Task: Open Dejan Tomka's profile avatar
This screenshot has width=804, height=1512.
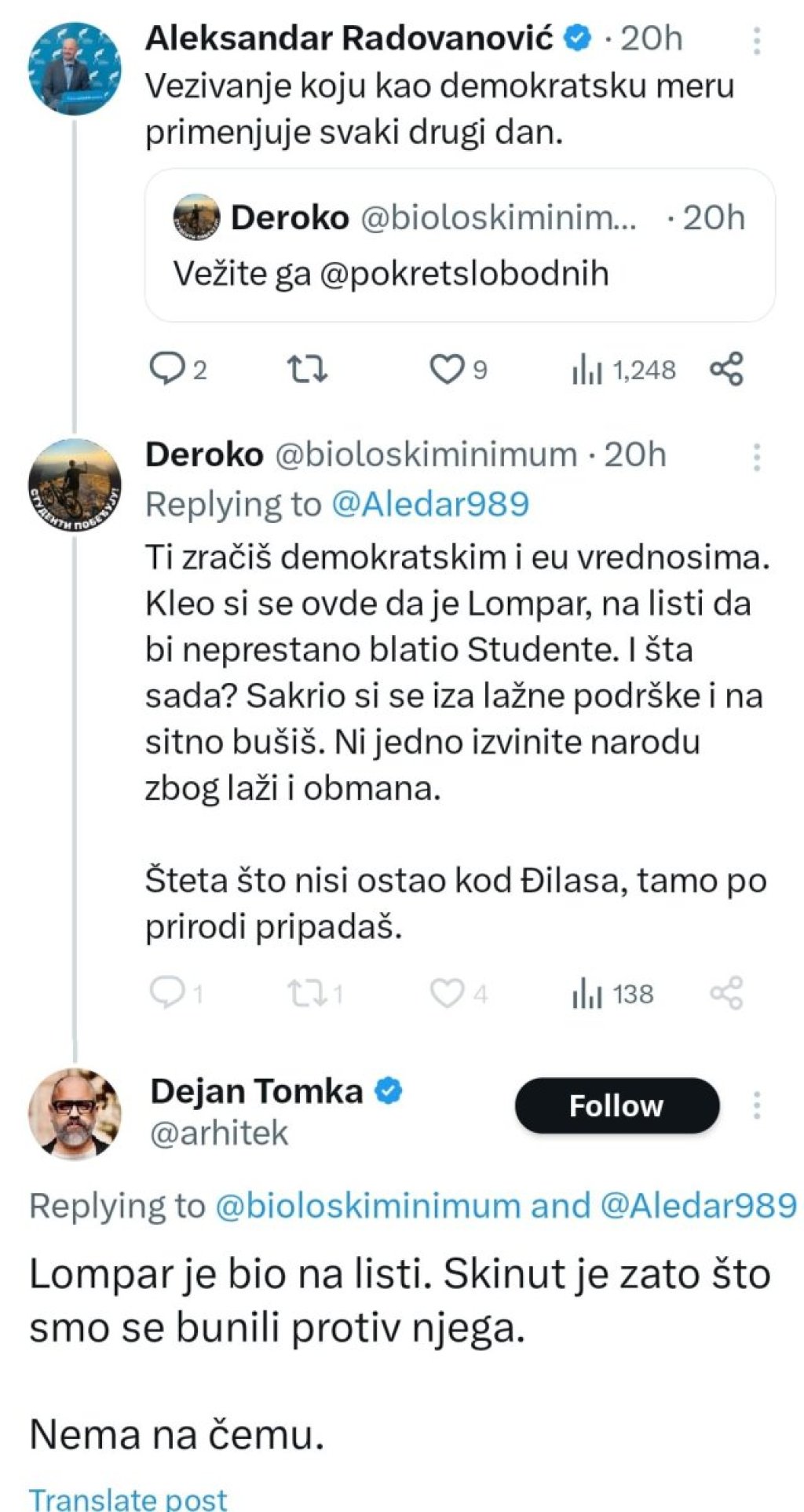Action: [x=75, y=1113]
